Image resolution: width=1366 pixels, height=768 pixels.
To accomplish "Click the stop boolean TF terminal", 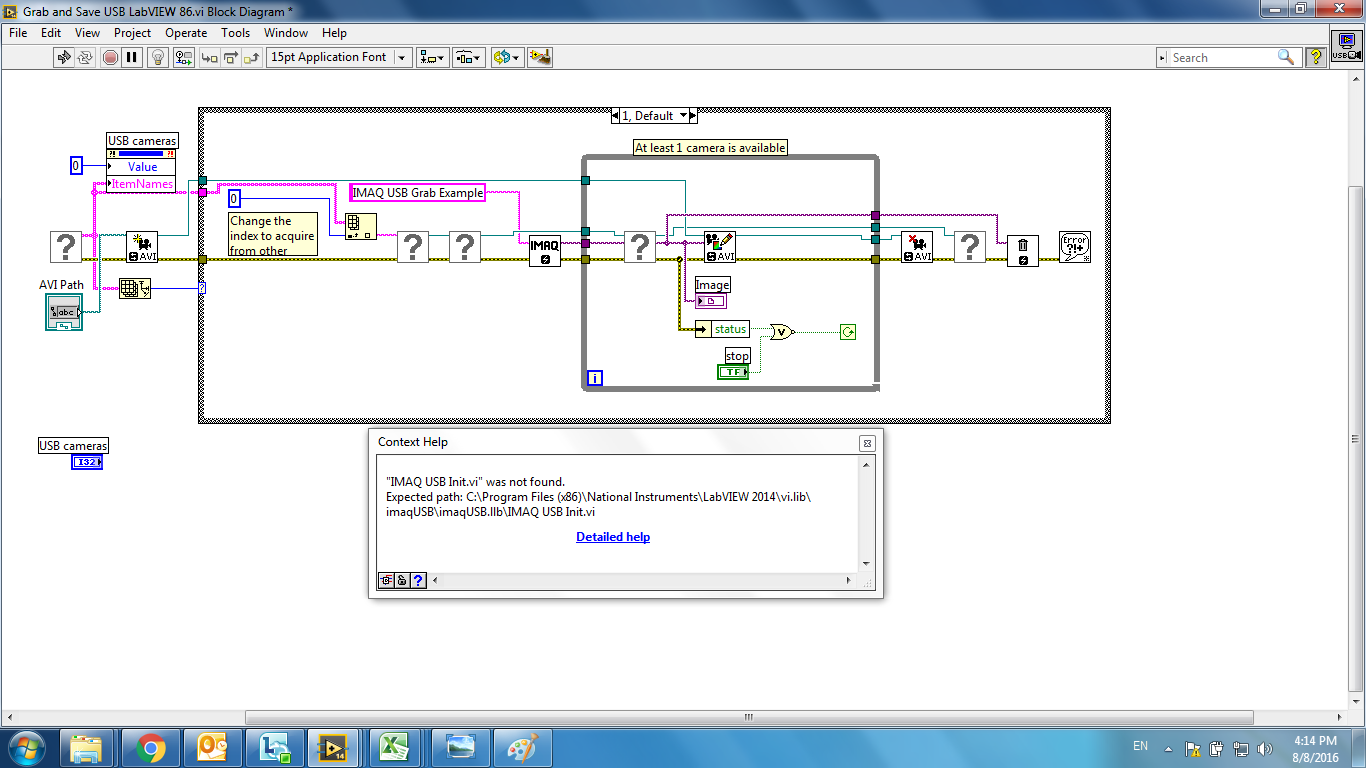I will click(x=733, y=372).
